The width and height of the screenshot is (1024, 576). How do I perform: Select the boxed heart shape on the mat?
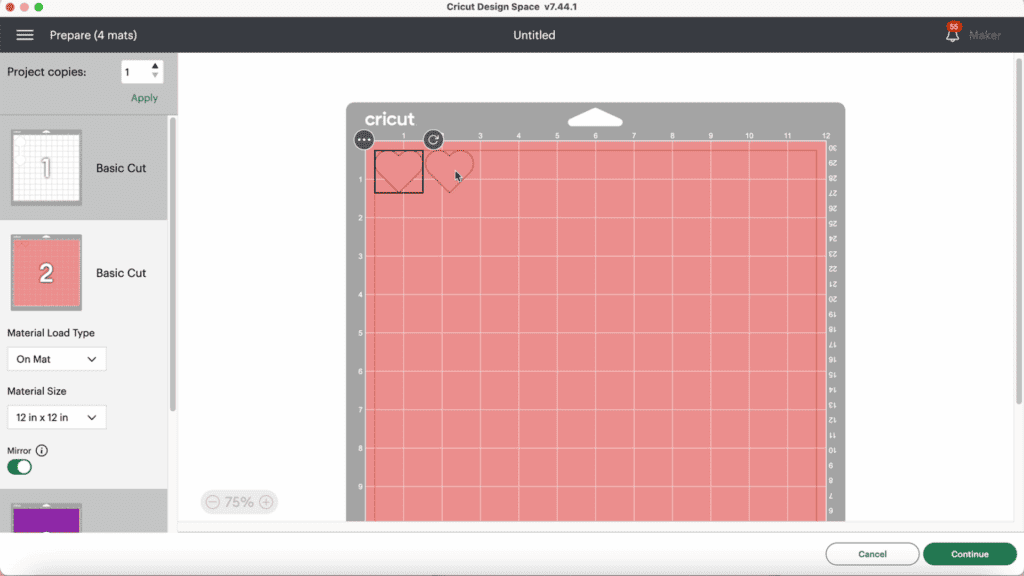pos(398,172)
